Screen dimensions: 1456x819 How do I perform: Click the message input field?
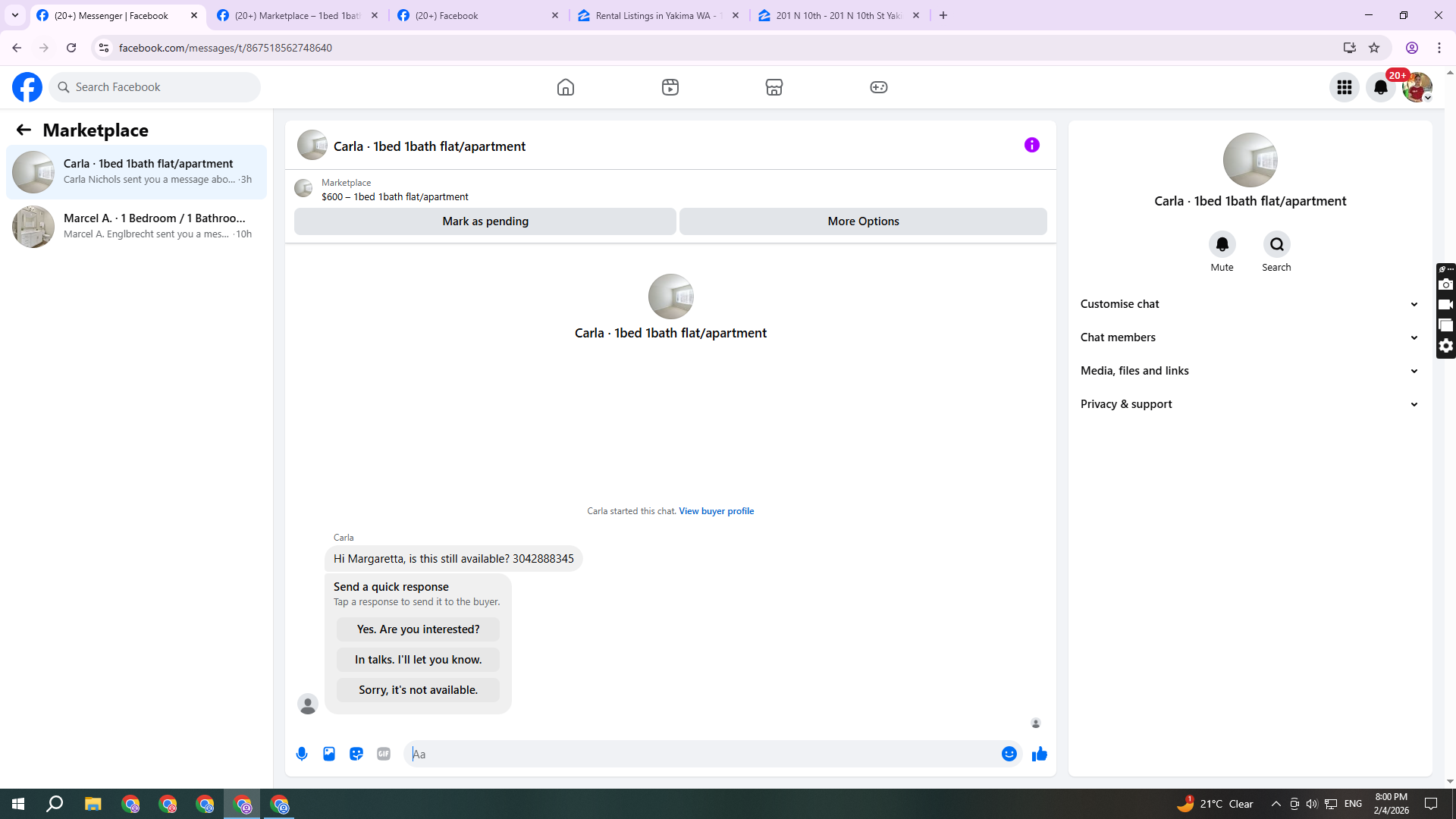click(701, 754)
